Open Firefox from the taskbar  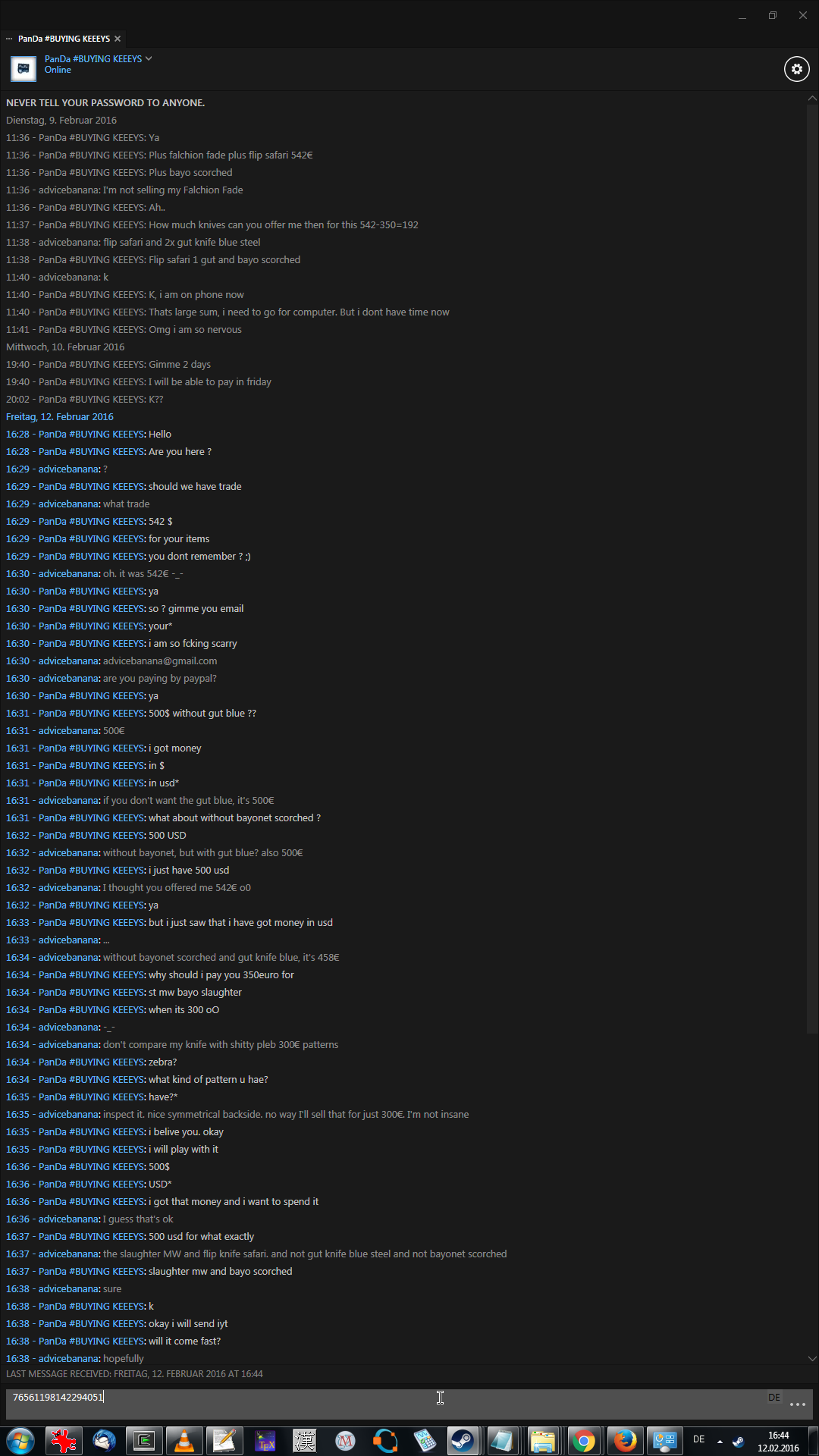click(x=625, y=1440)
